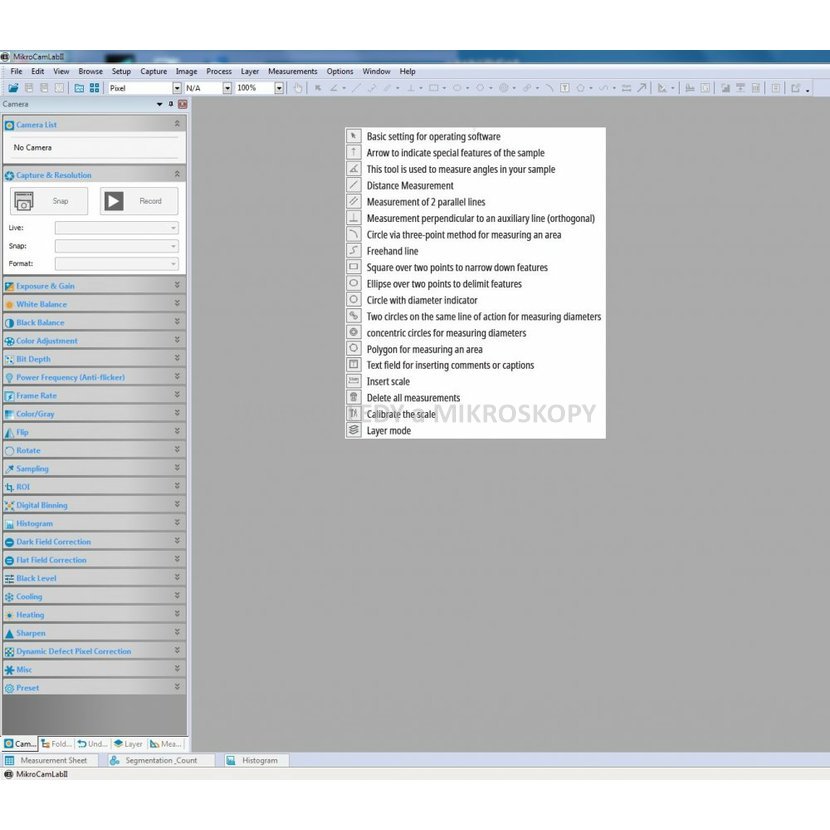Select the arrow annotation tool
This screenshot has width=830, height=830.
(x=642, y=88)
